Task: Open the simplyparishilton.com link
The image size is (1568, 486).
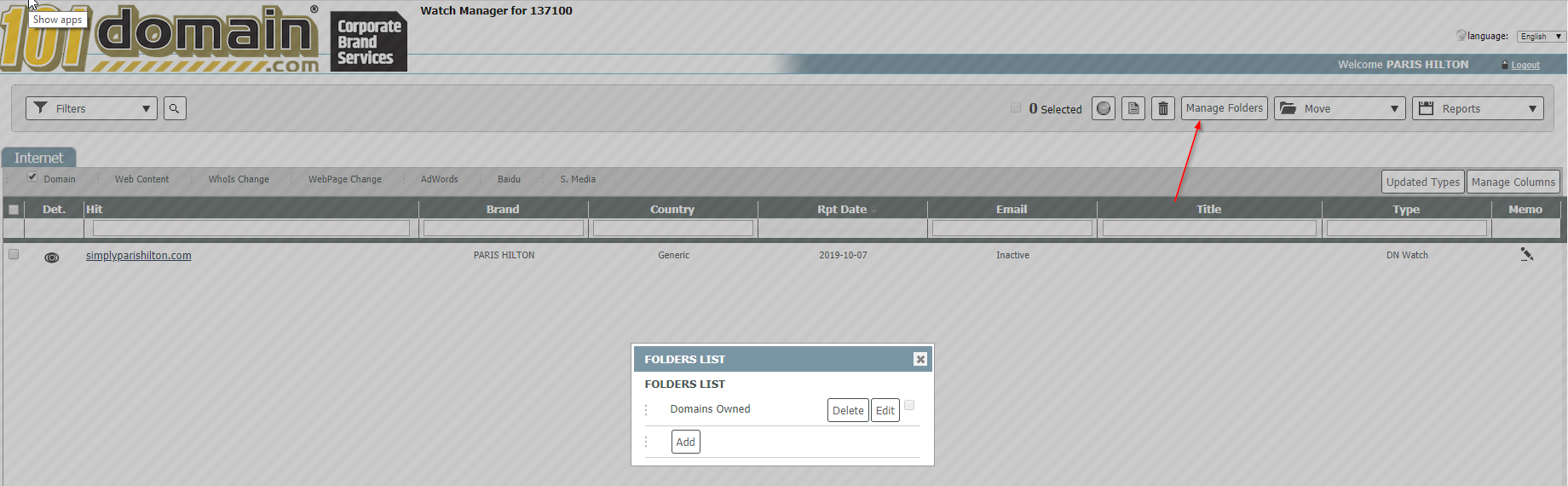Action: (x=139, y=255)
